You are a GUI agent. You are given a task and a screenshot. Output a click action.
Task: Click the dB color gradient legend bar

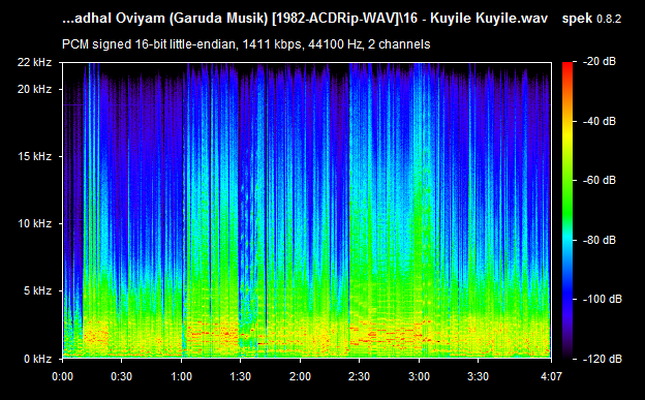(x=567, y=210)
